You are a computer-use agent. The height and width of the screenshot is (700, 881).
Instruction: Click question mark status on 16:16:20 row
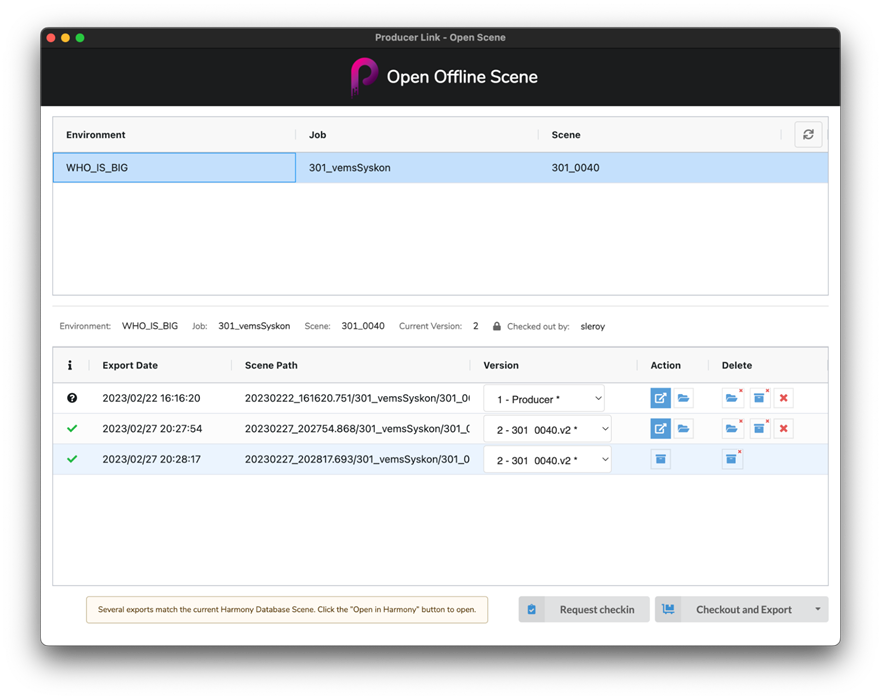tap(72, 398)
